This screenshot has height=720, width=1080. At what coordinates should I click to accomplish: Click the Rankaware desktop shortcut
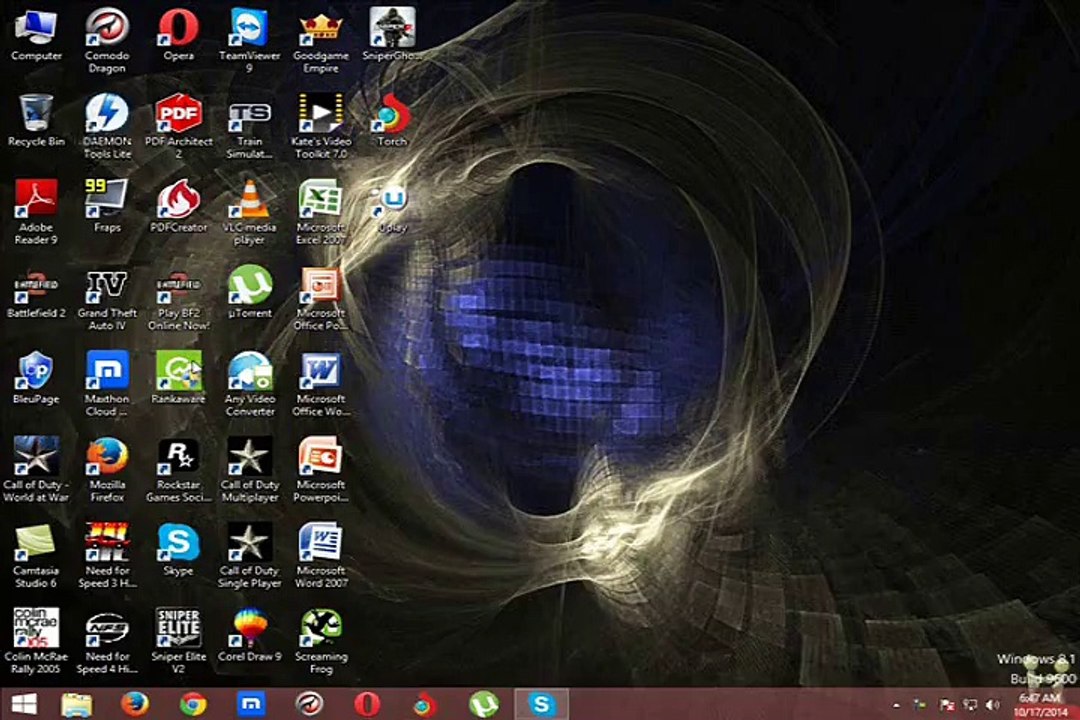[178, 378]
